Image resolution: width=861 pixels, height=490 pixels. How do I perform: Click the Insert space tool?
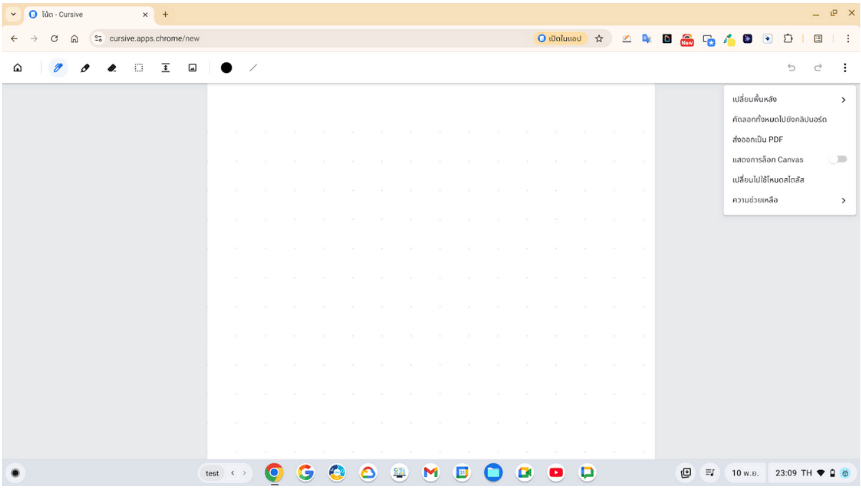166,68
